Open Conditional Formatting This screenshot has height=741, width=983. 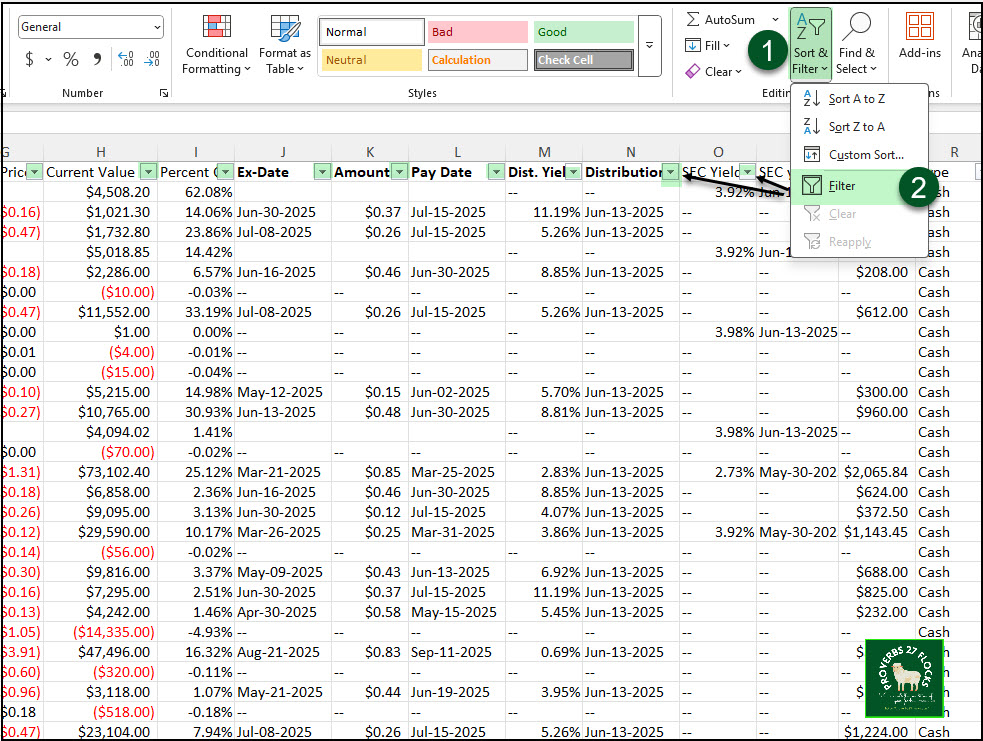point(216,45)
